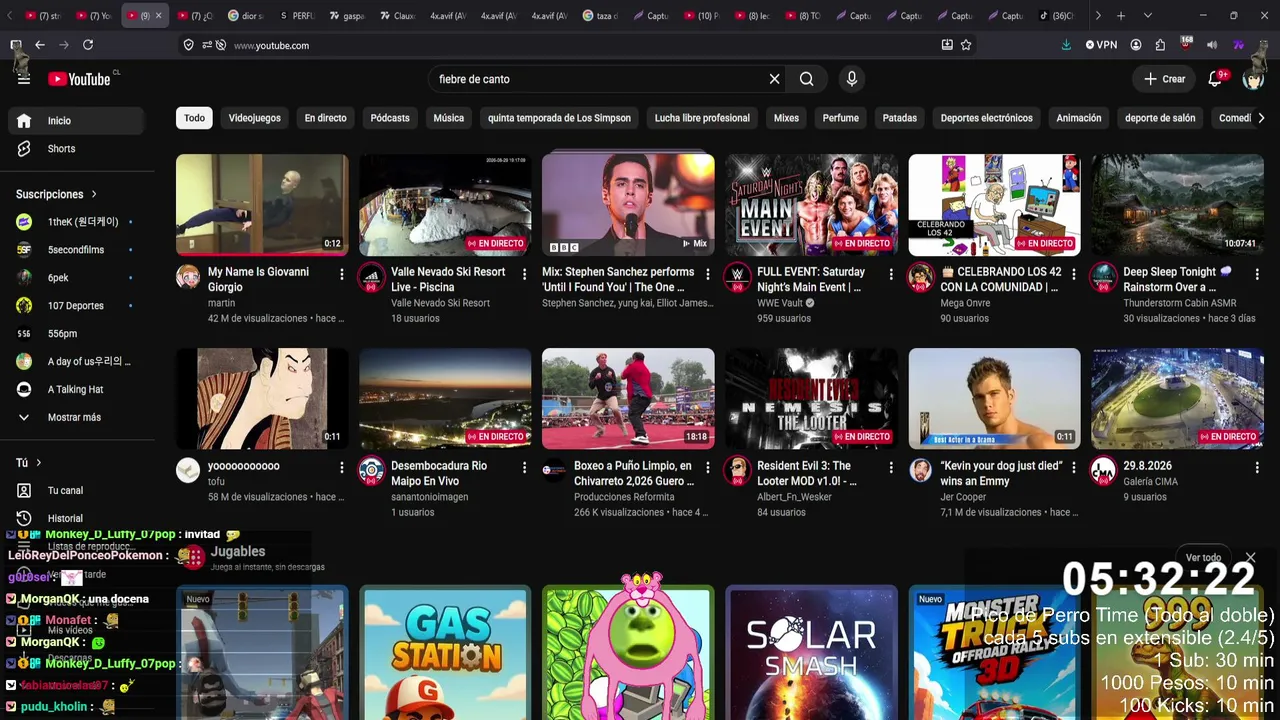The image size is (1280, 720).
Task: Open the Boxeo a Puño Limpio thumbnail
Action: (x=628, y=399)
